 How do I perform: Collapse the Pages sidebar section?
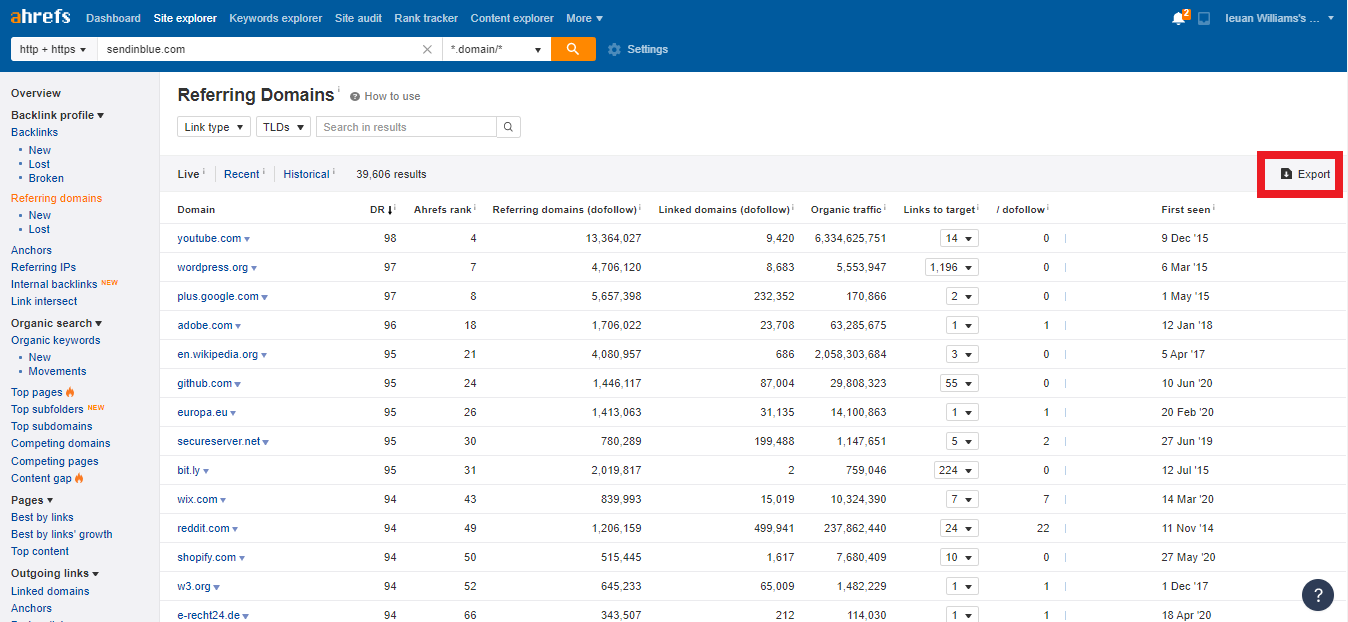32,500
